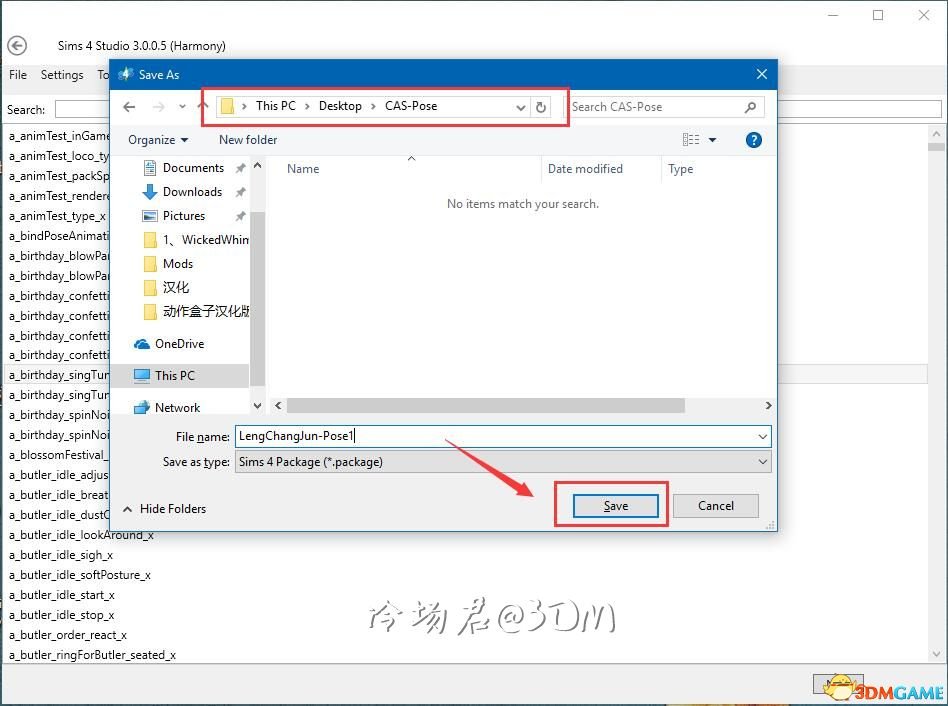The height and width of the screenshot is (706, 948).
Task: Click the right arrow of horizontal scrollbar
Action: click(768, 406)
